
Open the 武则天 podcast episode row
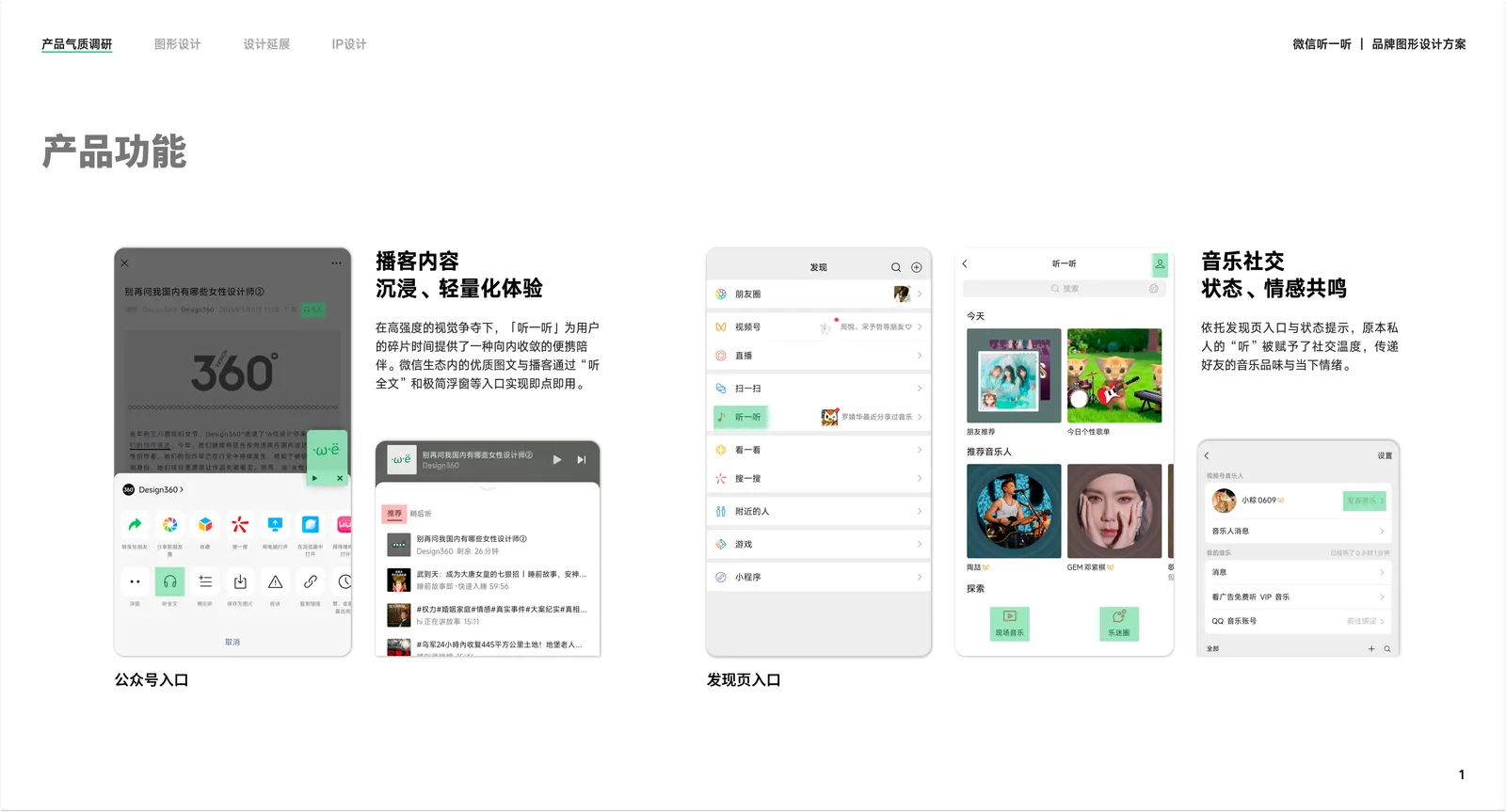click(488, 580)
